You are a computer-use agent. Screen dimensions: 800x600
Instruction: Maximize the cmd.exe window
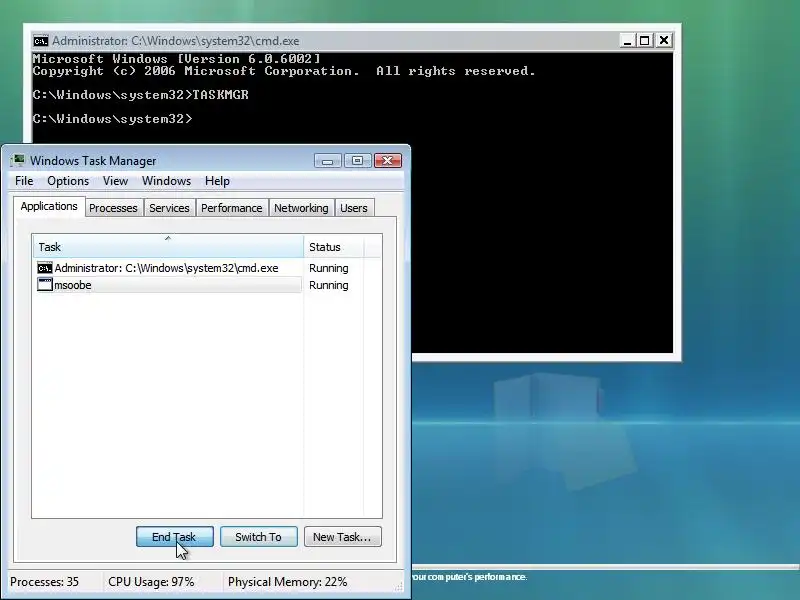tap(645, 40)
